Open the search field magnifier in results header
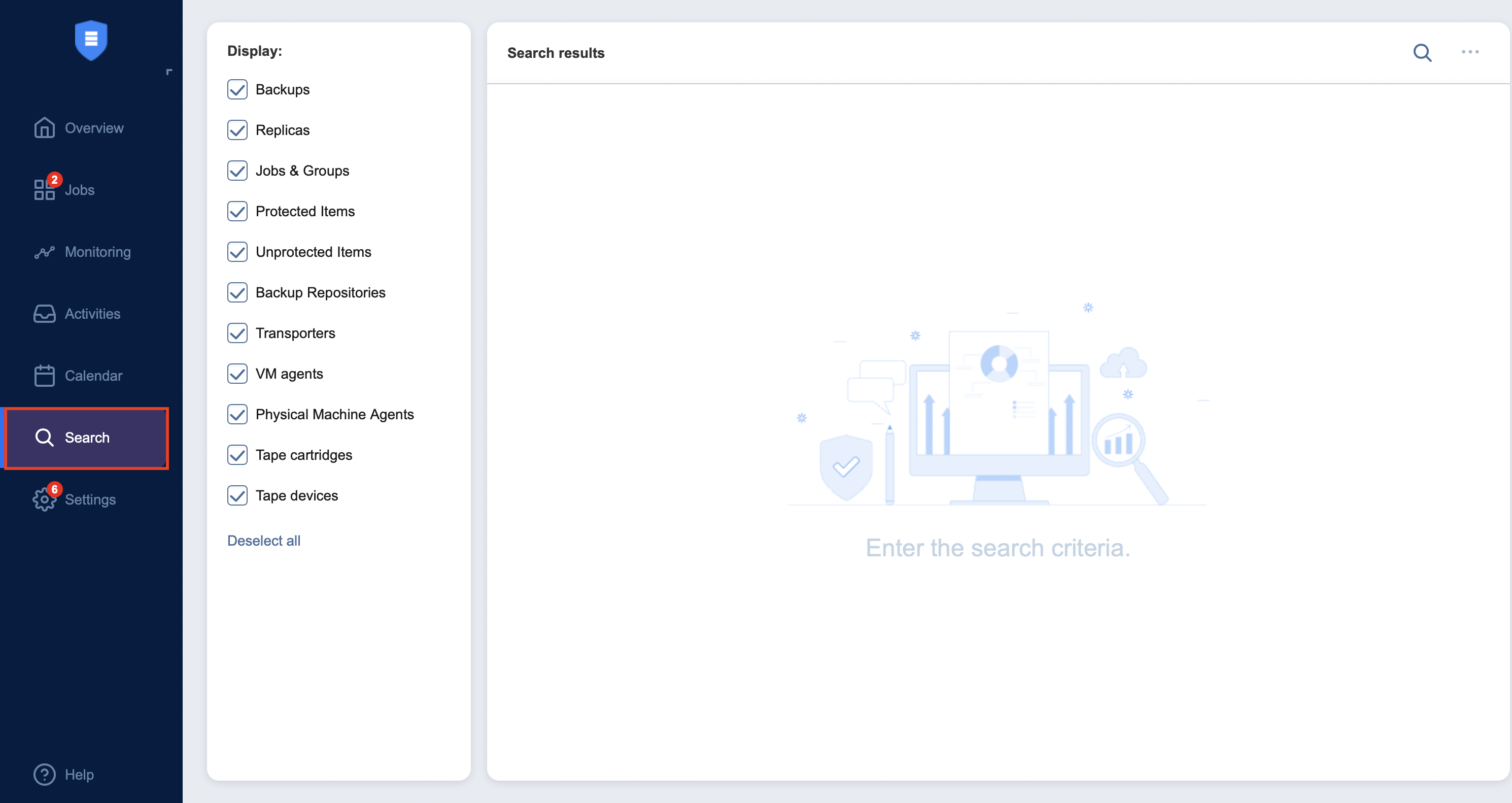Image resolution: width=1512 pixels, height=803 pixels. tap(1422, 53)
